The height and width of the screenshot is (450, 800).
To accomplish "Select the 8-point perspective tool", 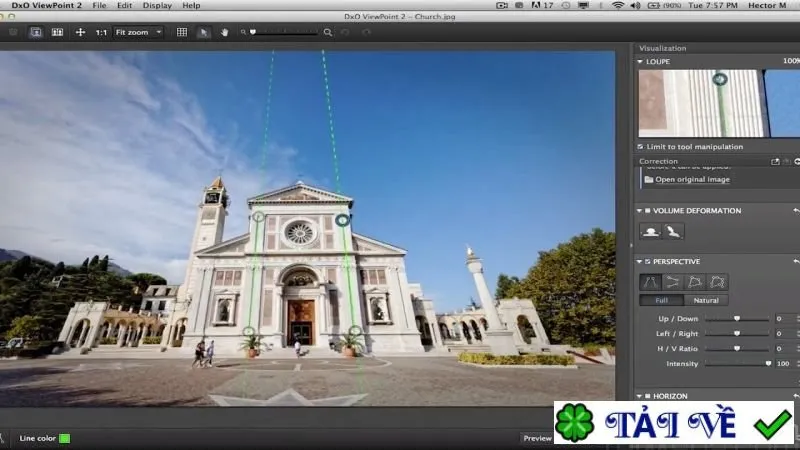I will click(x=717, y=282).
